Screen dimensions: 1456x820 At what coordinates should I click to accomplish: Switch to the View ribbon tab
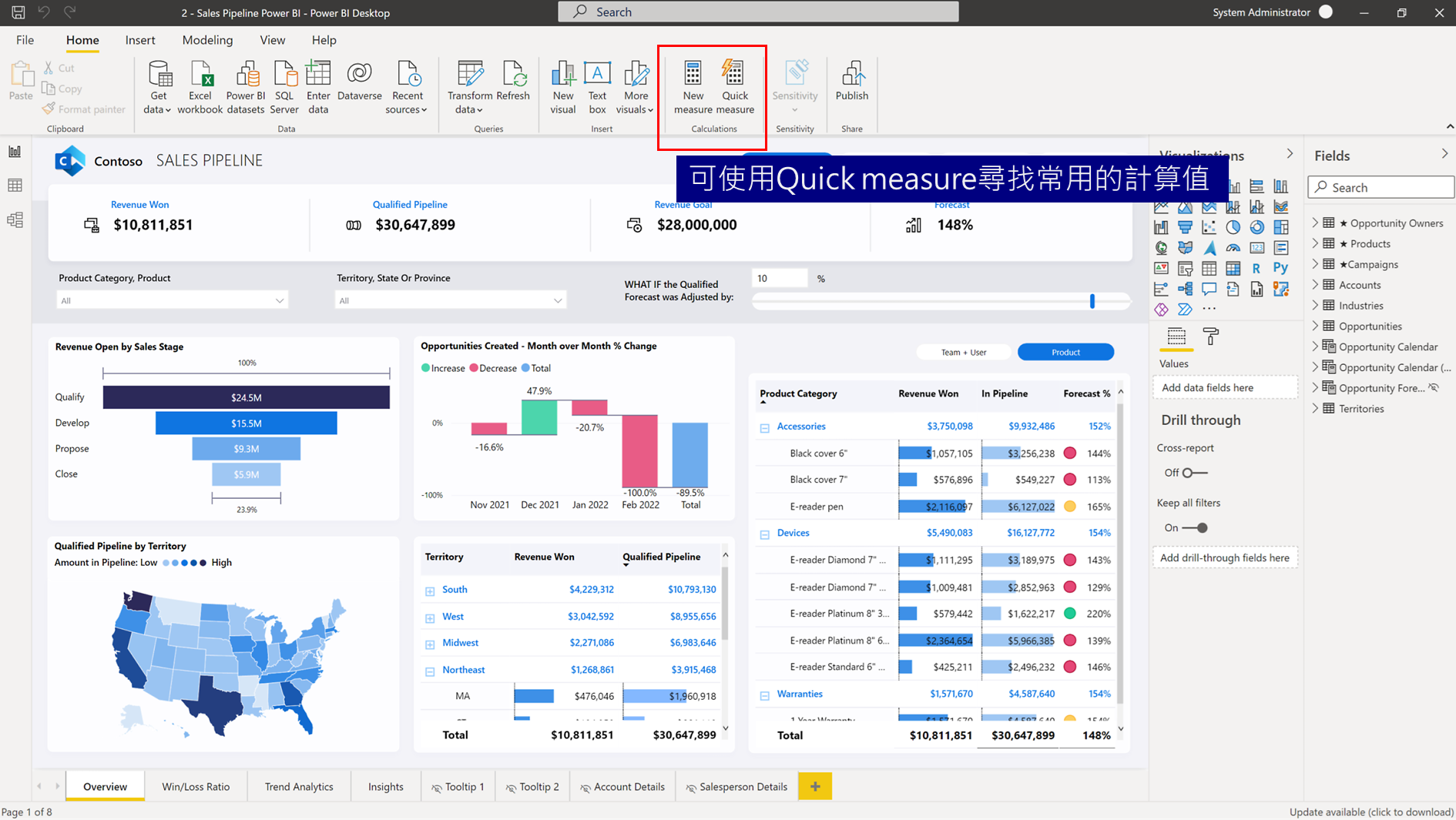click(272, 40)
